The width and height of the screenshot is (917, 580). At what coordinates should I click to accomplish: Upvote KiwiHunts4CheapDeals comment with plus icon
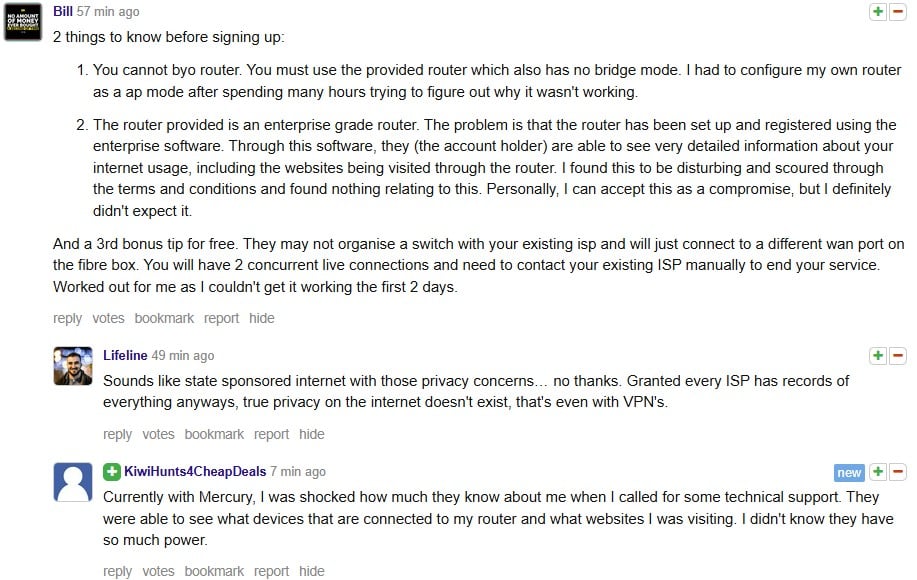click(878, 472)
